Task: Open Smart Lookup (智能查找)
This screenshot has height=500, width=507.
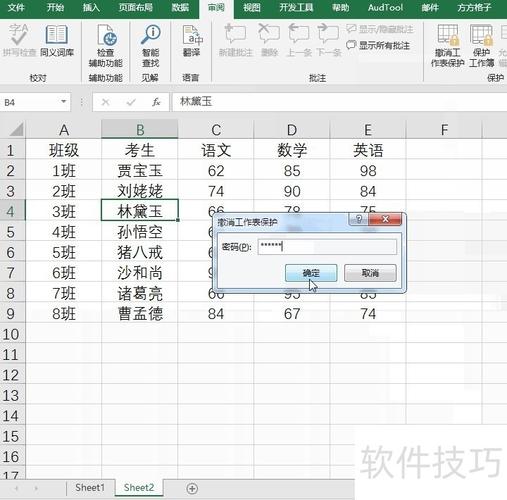Action: pyautogui.click(x=151, y=45)
